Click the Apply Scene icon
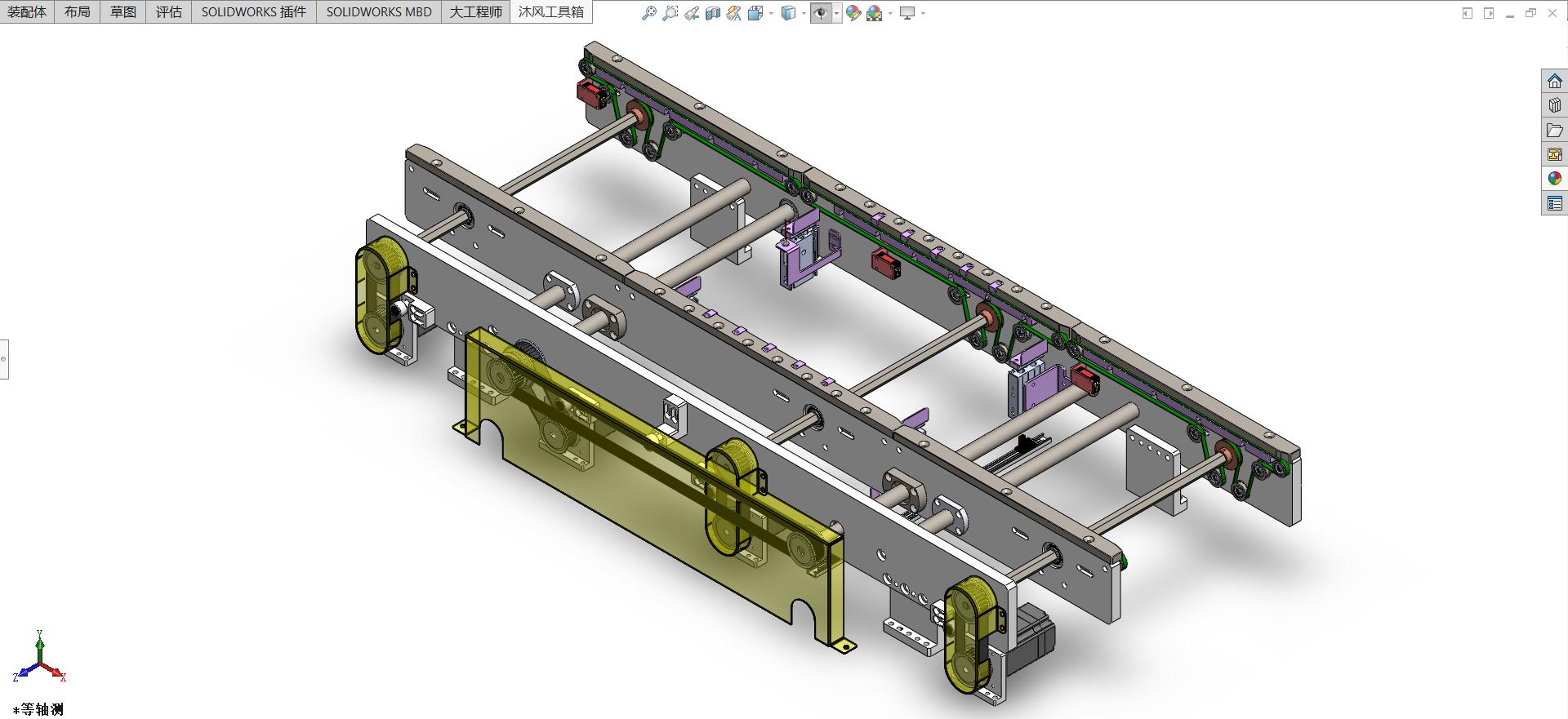This screenshot has width=1568, height=719. coord(875,13)
